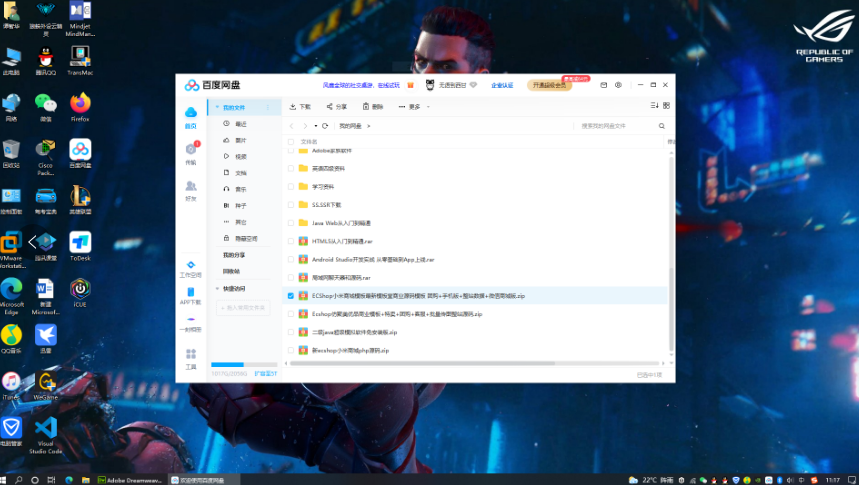Click the back navigation arrow

(291, 126)
